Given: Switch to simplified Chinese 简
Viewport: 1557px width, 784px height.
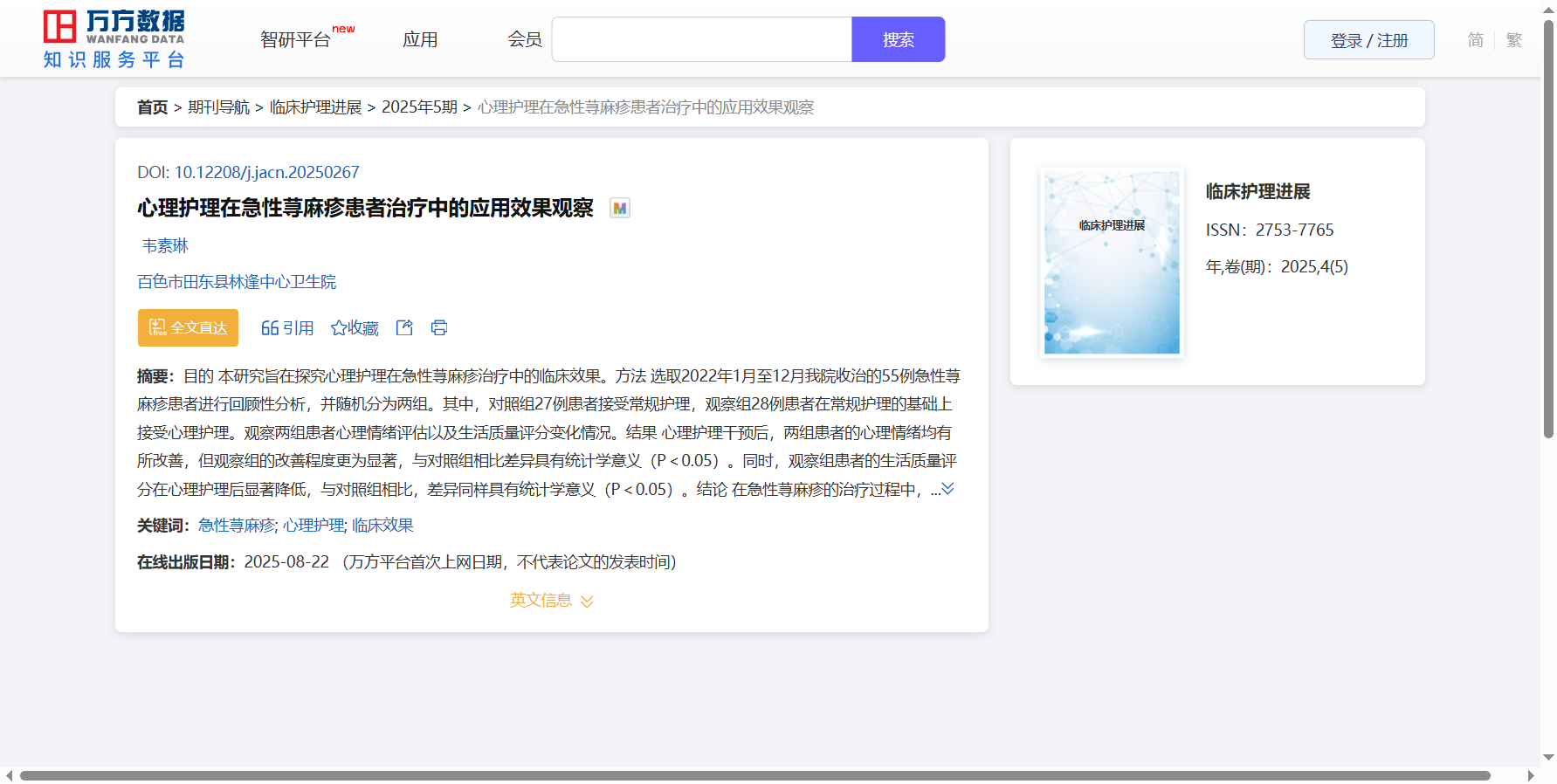Looking at the screenshot, I should [x=1476, y=40].
